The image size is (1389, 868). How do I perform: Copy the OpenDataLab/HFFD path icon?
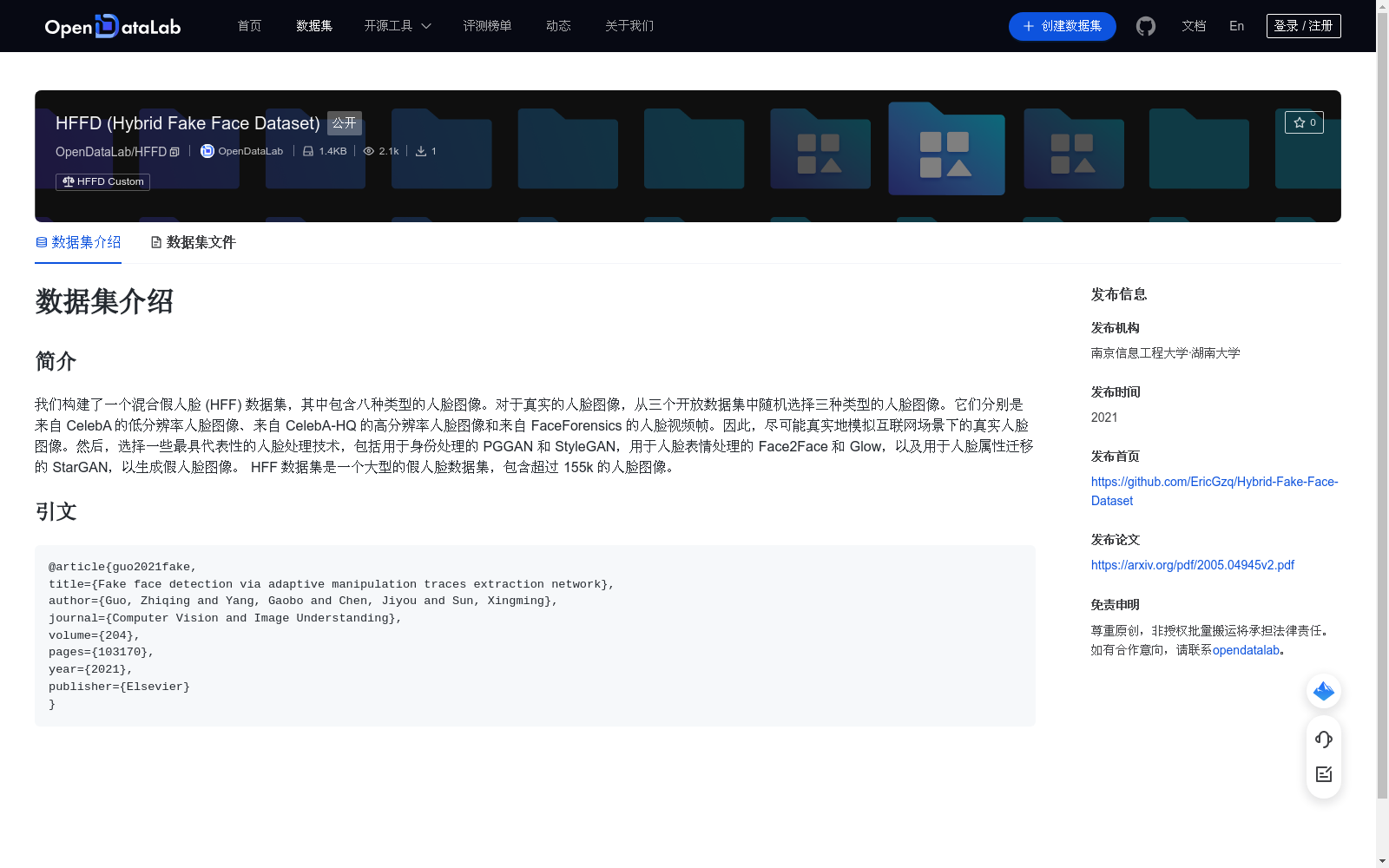(174, 152)
